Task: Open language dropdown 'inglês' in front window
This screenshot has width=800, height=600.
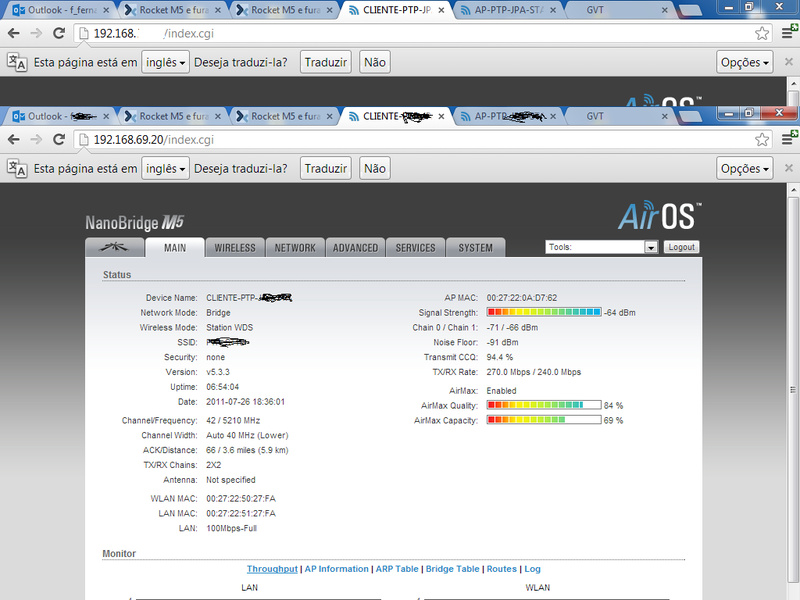Action: 165,168
